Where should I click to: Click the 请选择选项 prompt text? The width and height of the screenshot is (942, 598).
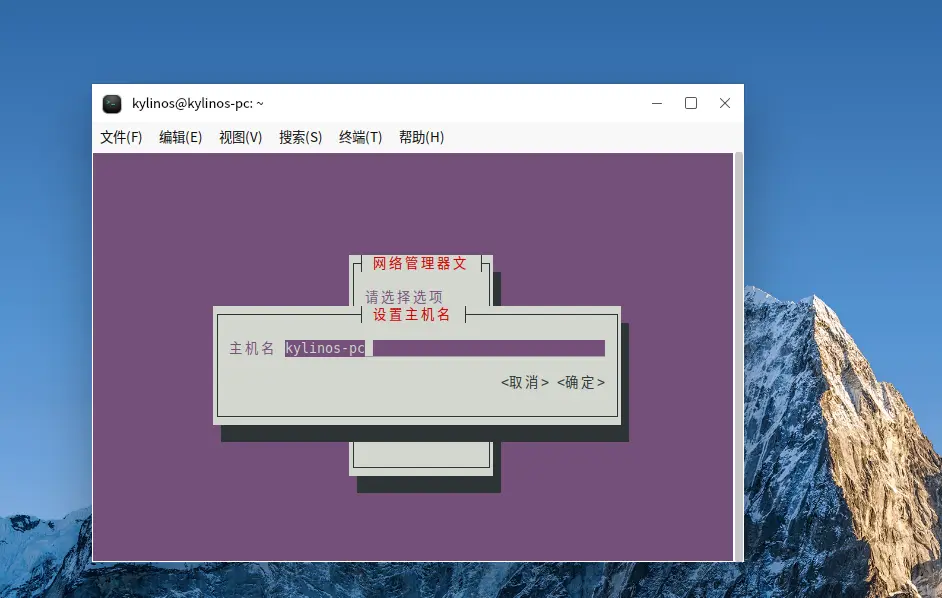click(404, 297)
